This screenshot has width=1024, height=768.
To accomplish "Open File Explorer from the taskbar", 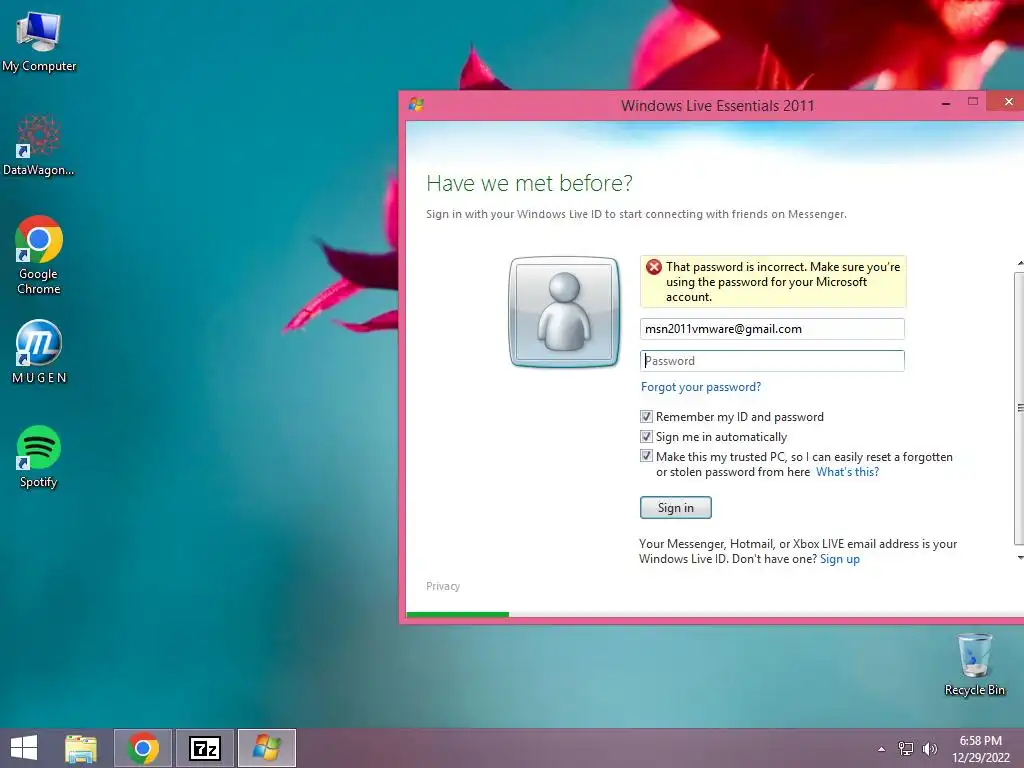I will click(x=81, y=748).
